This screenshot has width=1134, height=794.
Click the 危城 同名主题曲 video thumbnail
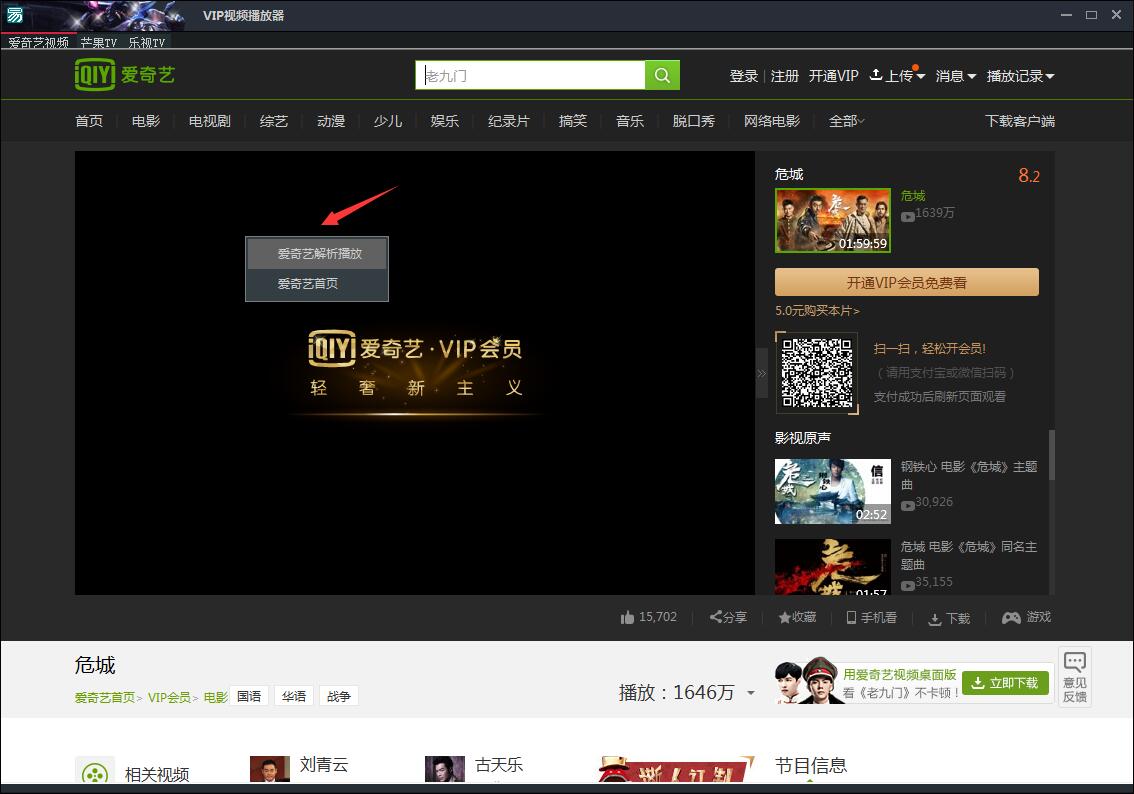[x=832, y=566]
